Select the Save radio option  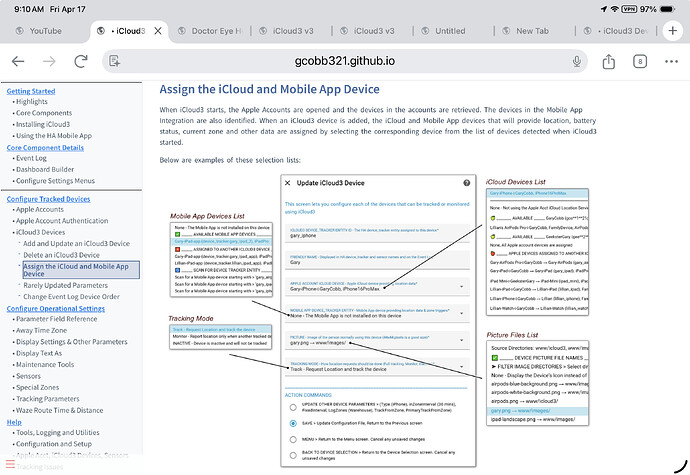pyautogui.click(x=293, y=423)
